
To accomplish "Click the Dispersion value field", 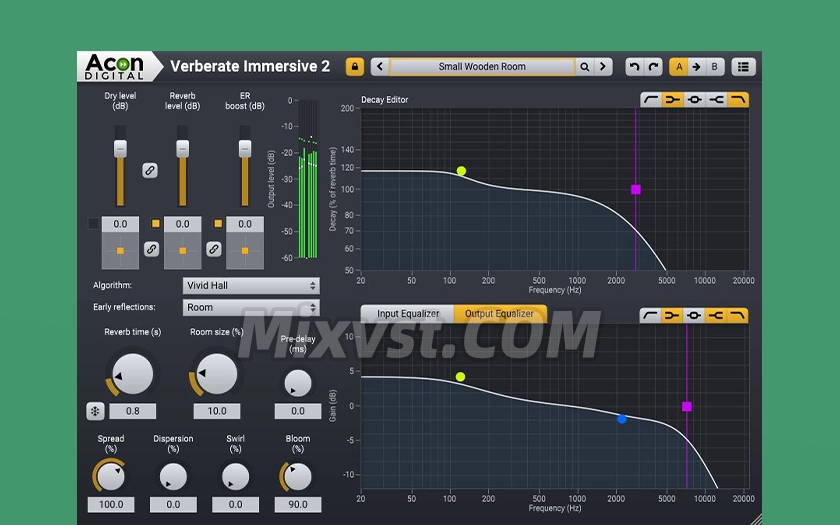I will tap(173, 505).
